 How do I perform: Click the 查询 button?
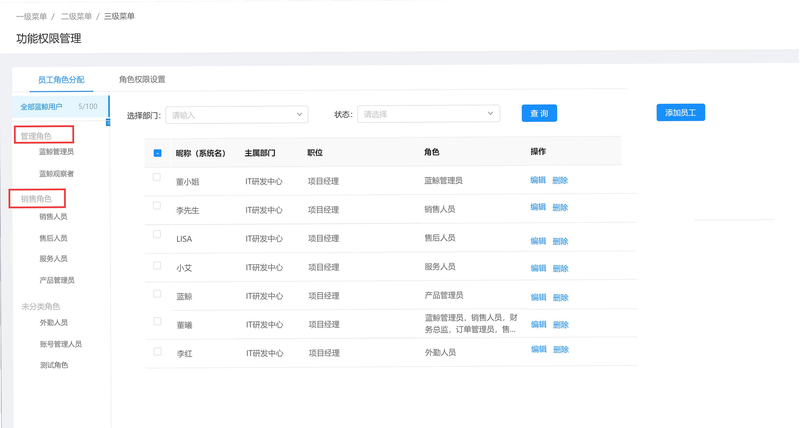(539, 113)
